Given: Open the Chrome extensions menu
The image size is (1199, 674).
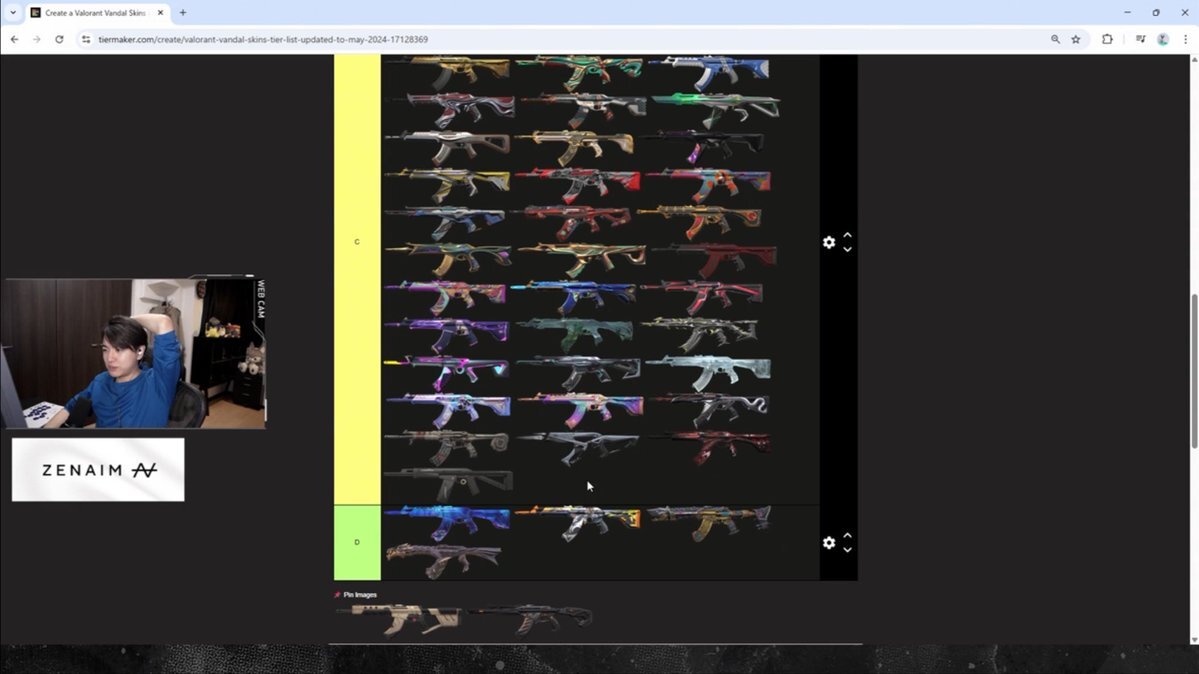Looking at the screenshot, I should (1107, 39).
